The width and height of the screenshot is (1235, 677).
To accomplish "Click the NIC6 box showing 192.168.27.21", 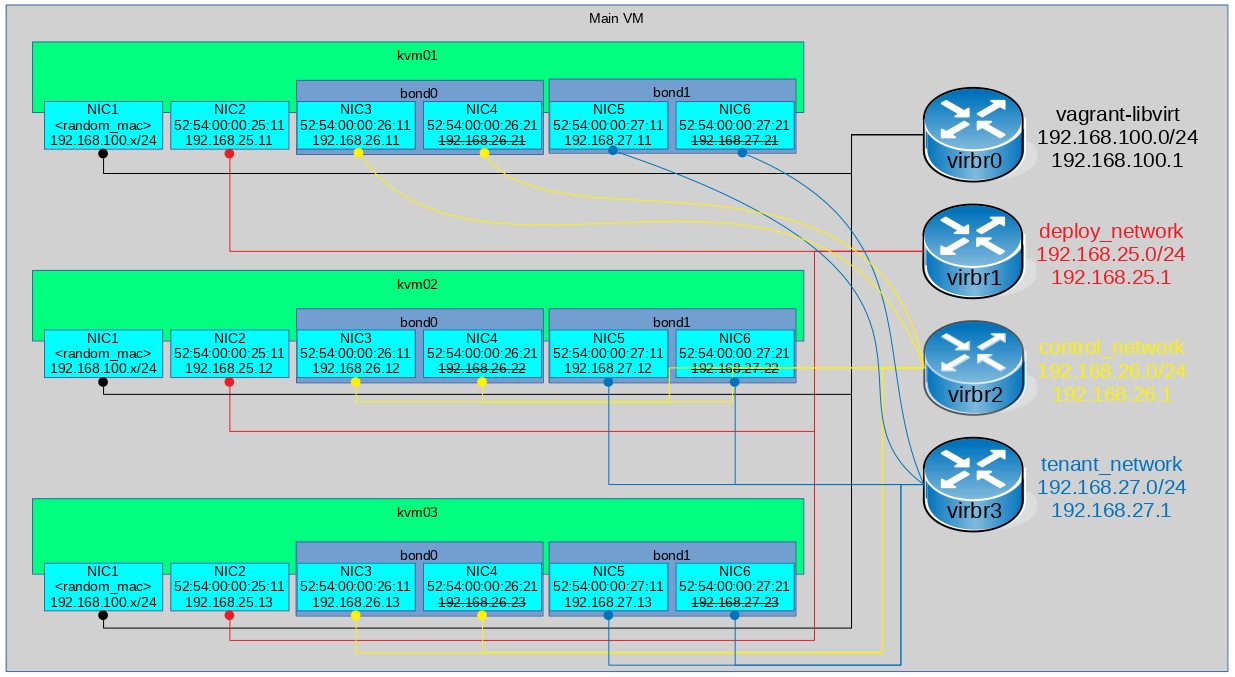I will click(735, 125).
